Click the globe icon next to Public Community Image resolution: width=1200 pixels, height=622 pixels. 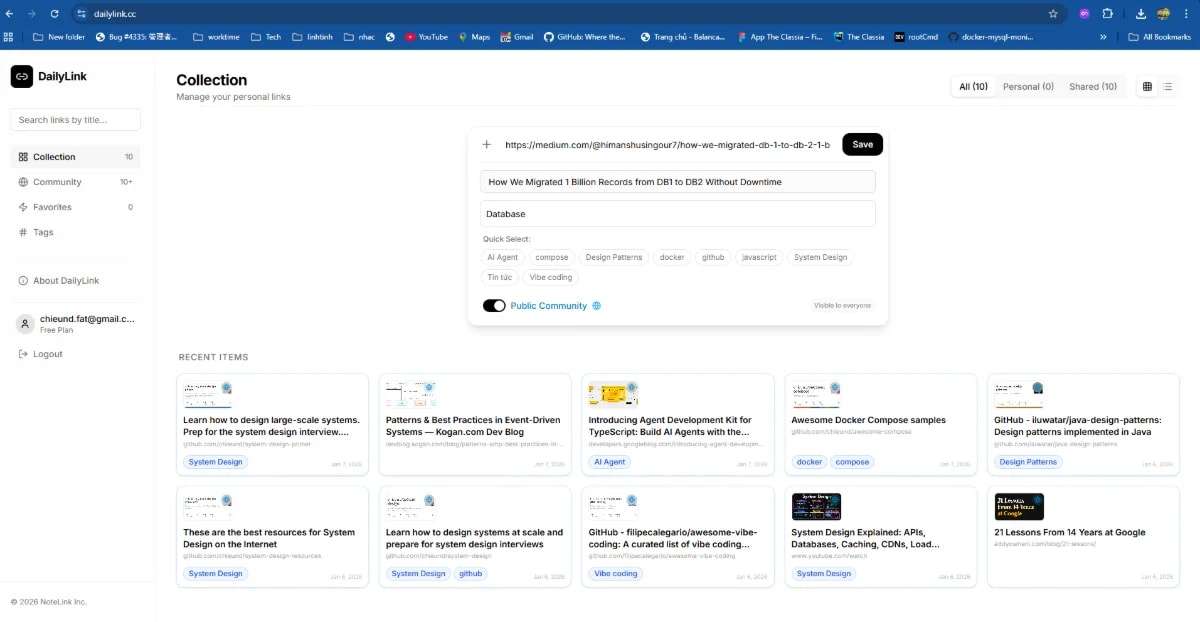pyautogui.click(x=597, y=305)
